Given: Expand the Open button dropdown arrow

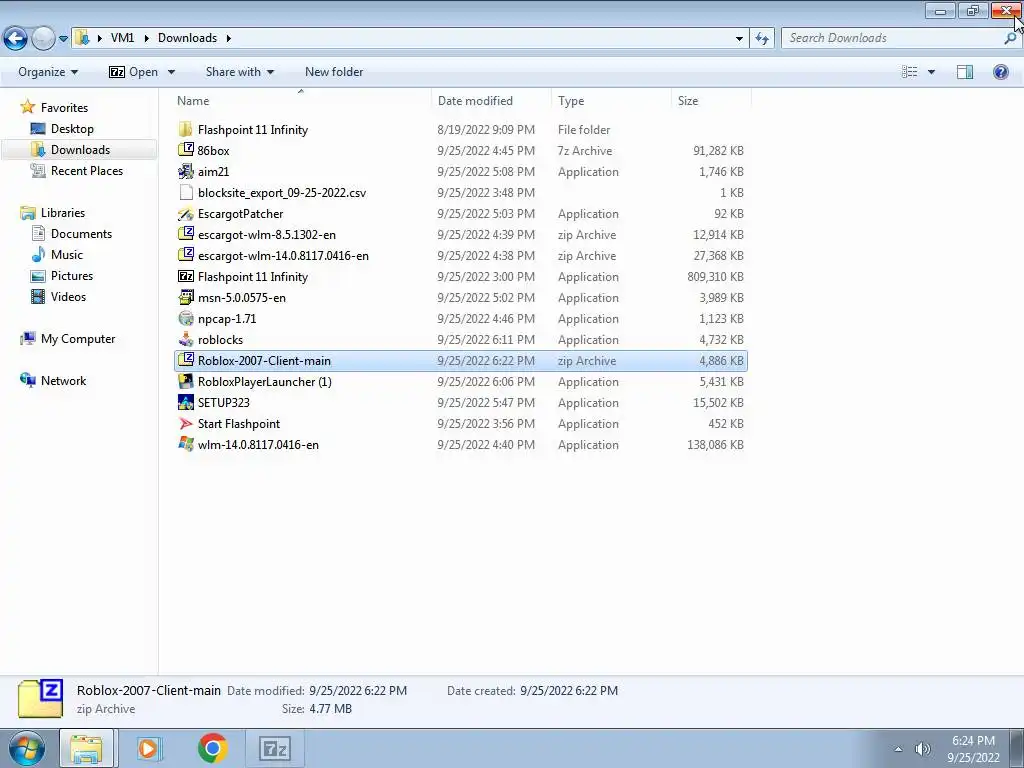Looking at the screenshot, I should [171, 72].
